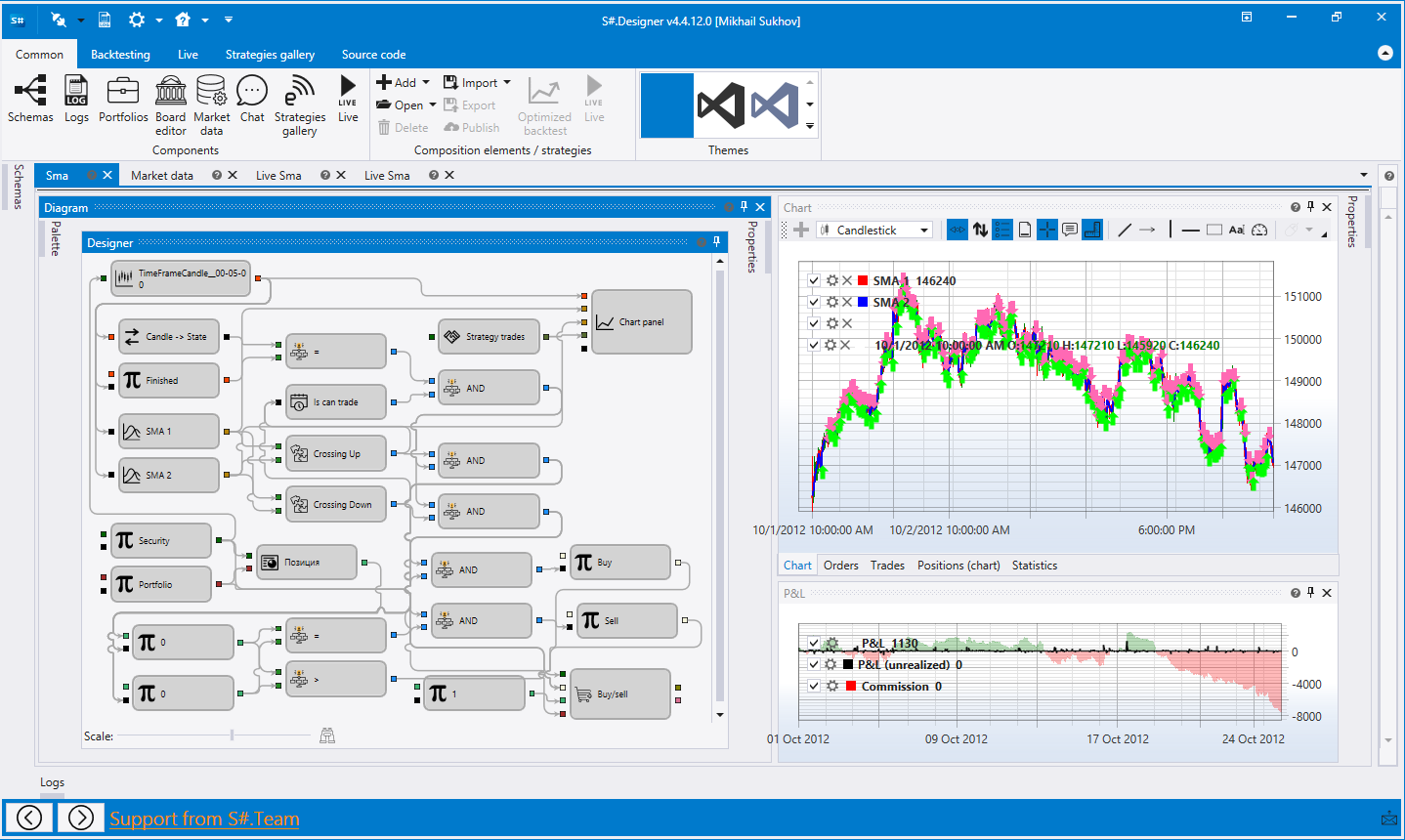Uncheck the SMA 1 series checkbox
This screenshot has height=840, width=1405.
(x=814, y=281)
